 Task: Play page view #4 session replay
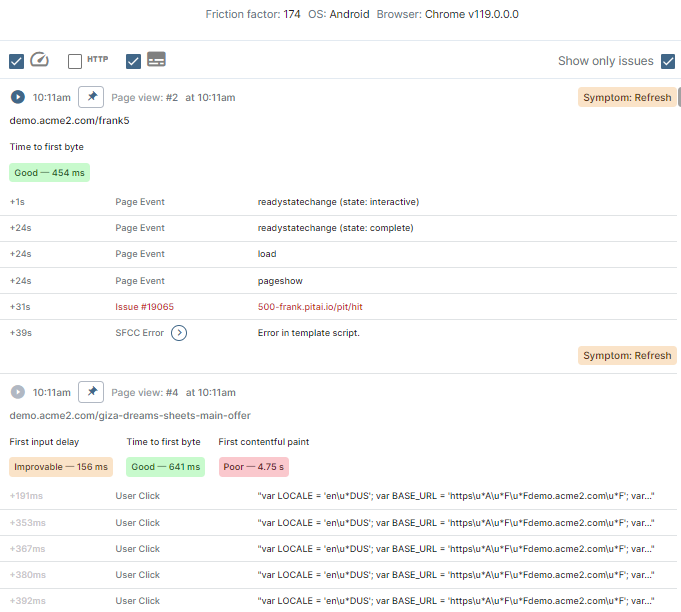[x=18, y=392]
